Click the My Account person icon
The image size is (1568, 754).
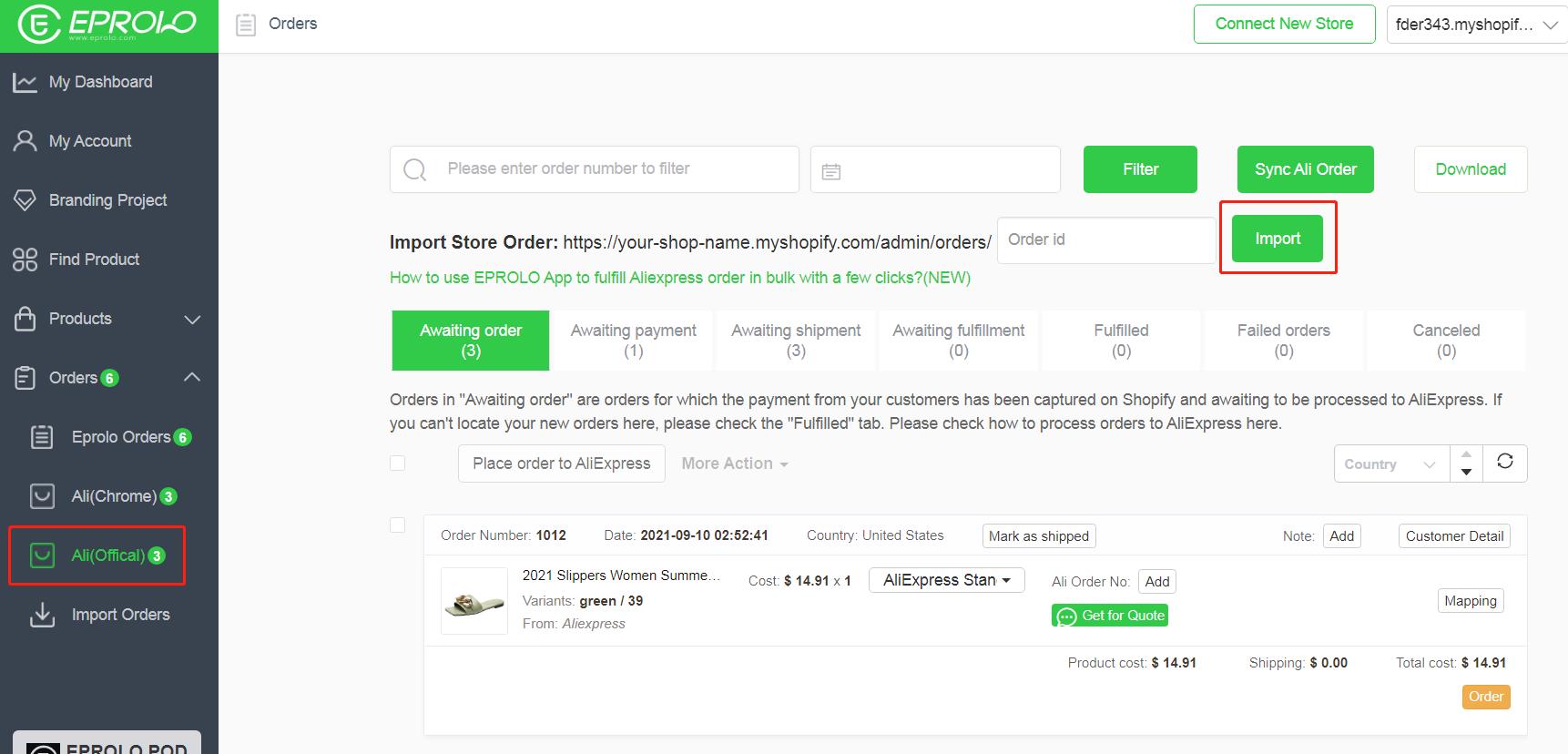(x=25, y=141)
